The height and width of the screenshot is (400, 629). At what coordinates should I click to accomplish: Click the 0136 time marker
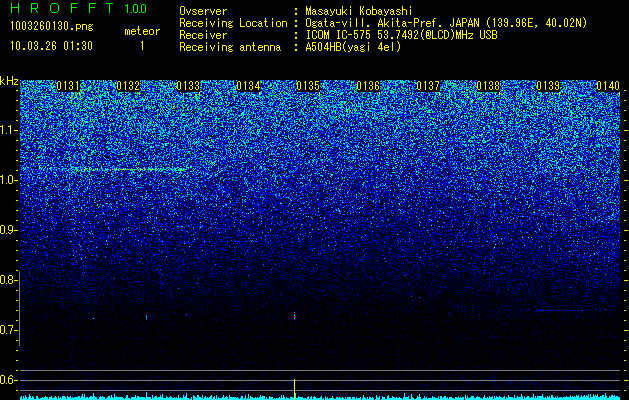[x=368, y=86]
